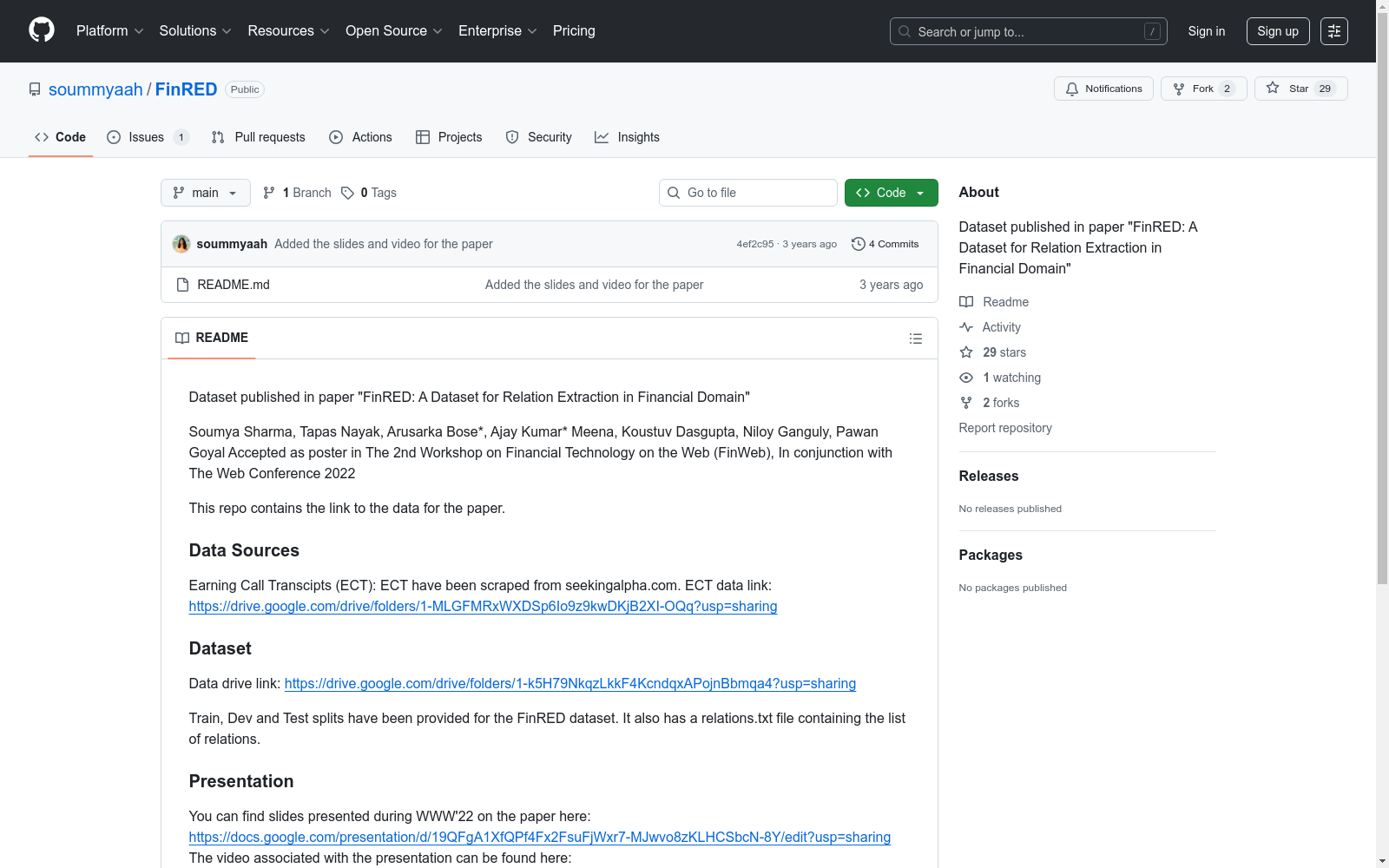This screenshot has height=868, width=1389.
Task: Open the Pull requests tab
Action: coord(258,137)
